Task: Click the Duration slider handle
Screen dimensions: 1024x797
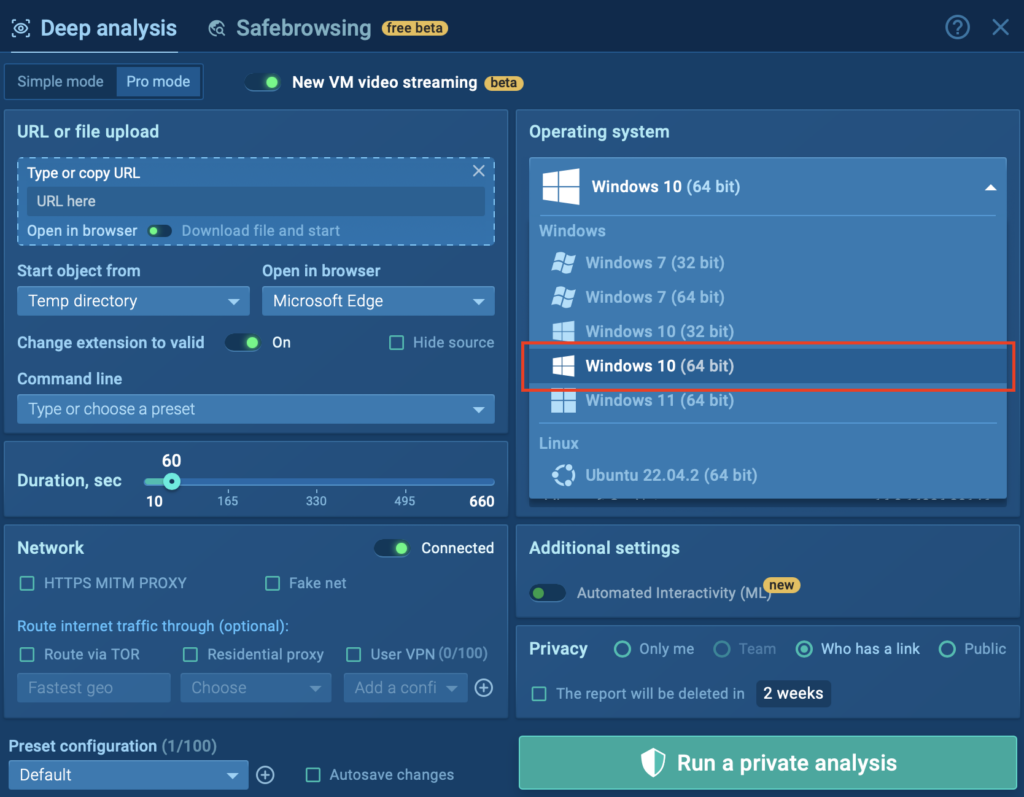Action: pyautogui.click(x=171, y=481)
